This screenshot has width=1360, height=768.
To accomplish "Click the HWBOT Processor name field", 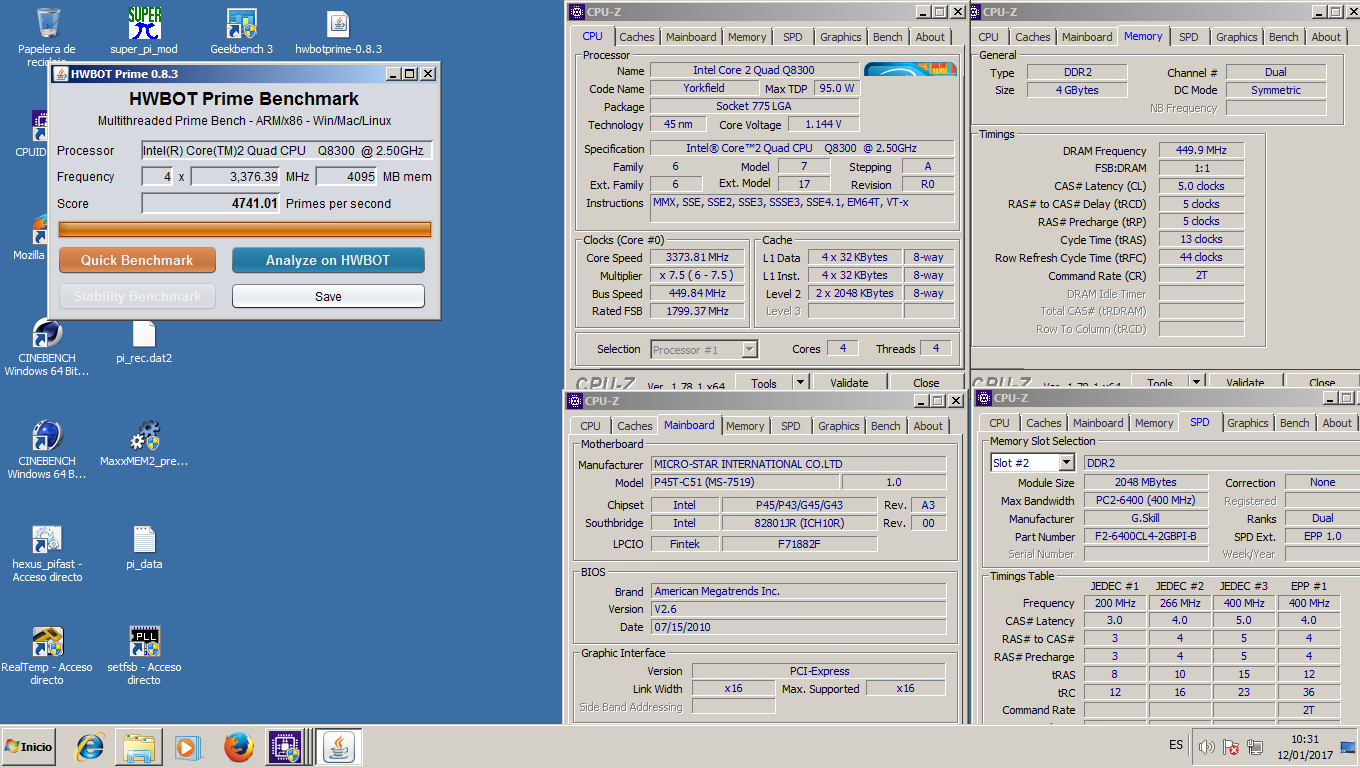I will pos(287,150).
